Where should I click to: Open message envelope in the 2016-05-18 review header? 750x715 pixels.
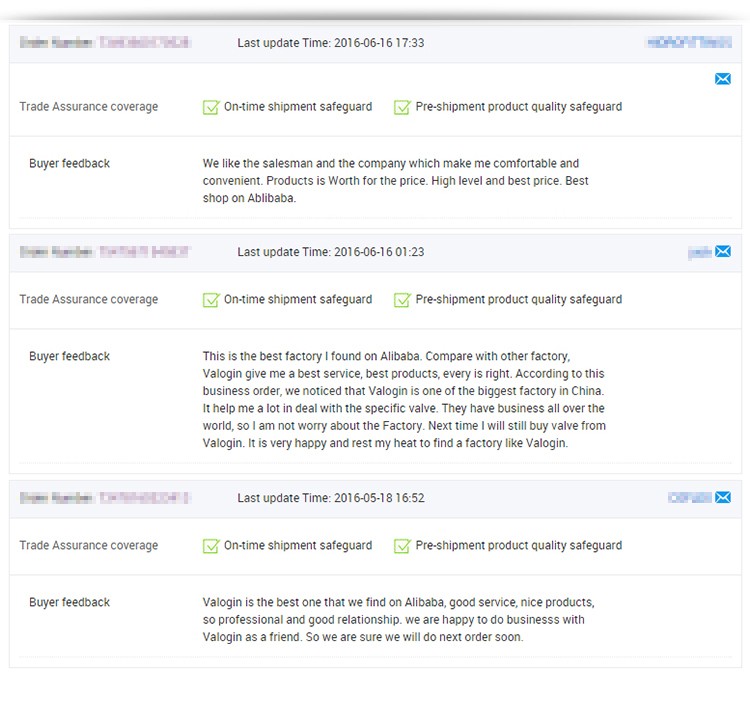(x=723, y=497)
